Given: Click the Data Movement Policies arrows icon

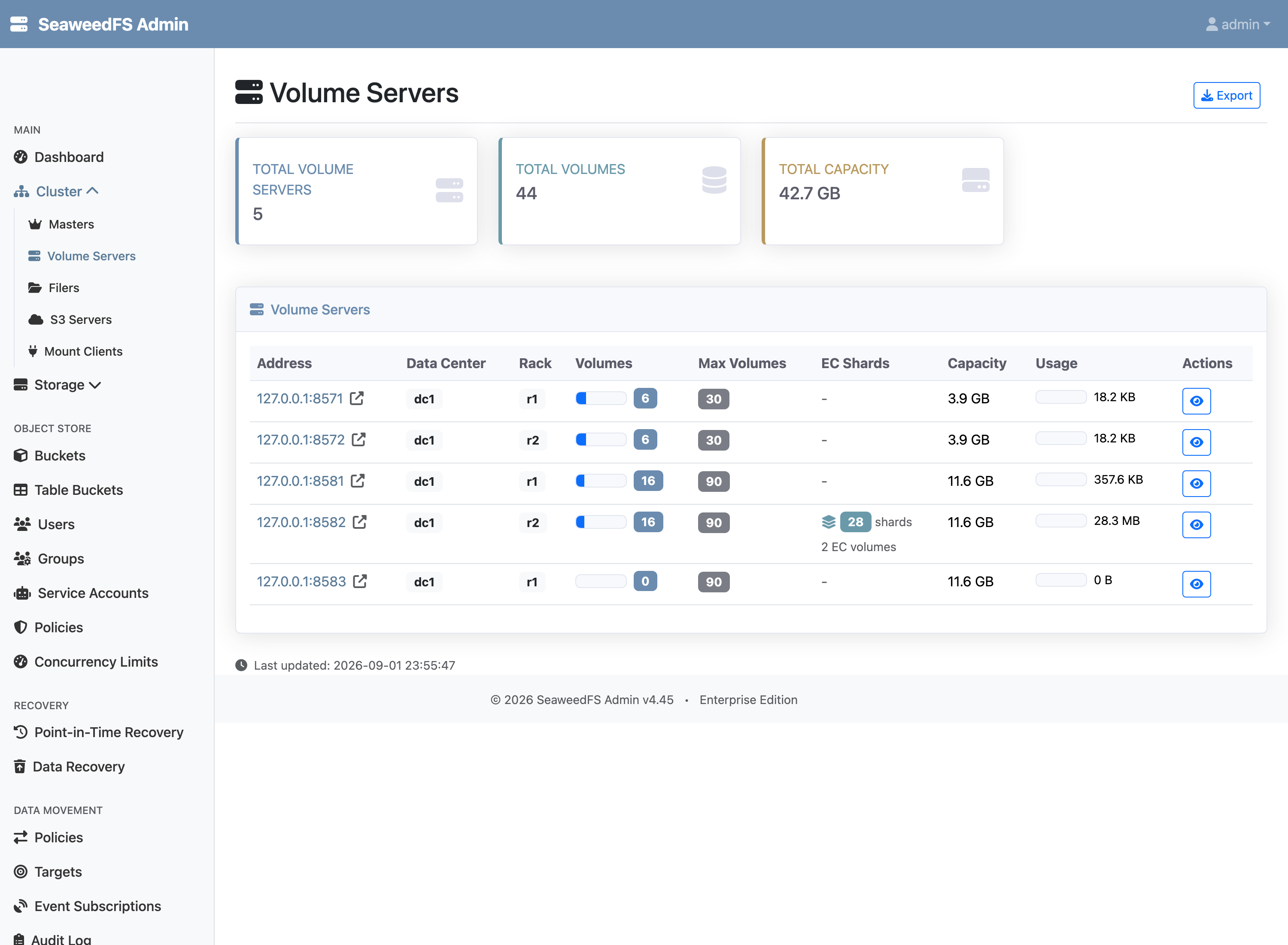Looking at the screenshot, I should [x=21, y=837].
